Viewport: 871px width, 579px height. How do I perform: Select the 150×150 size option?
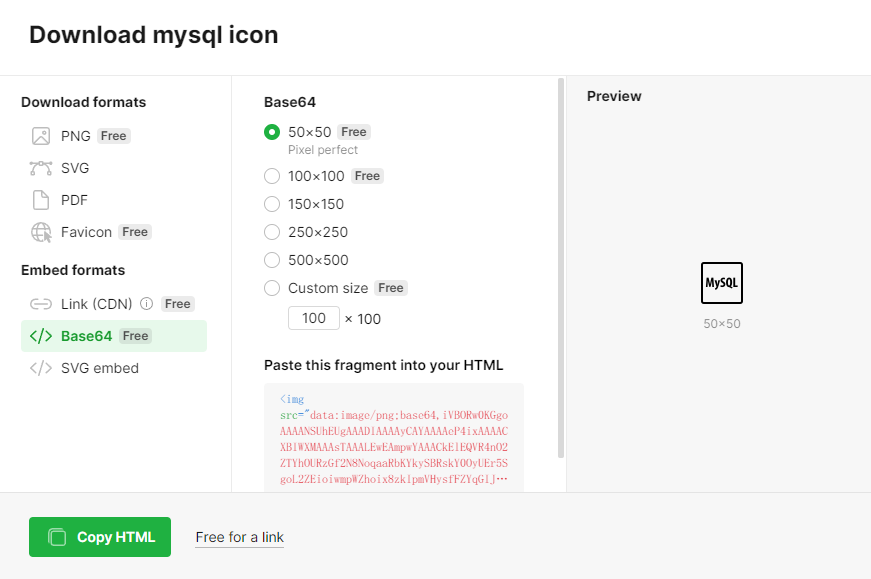tap(271, 204)
